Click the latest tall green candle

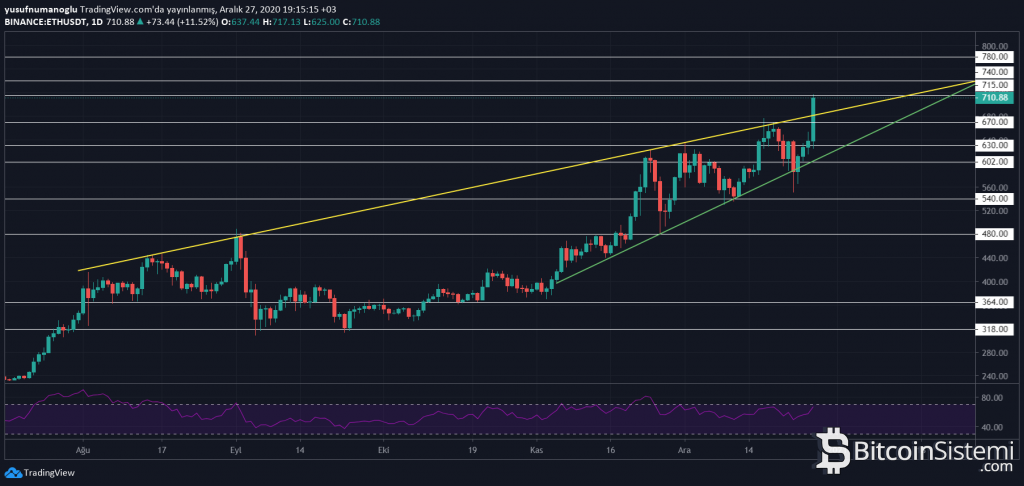(x=814, y=119)
